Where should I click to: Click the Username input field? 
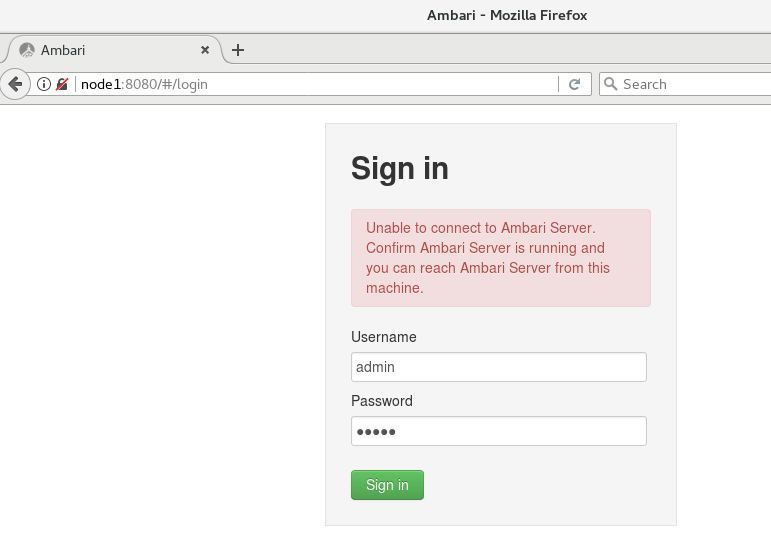point(498,367)
